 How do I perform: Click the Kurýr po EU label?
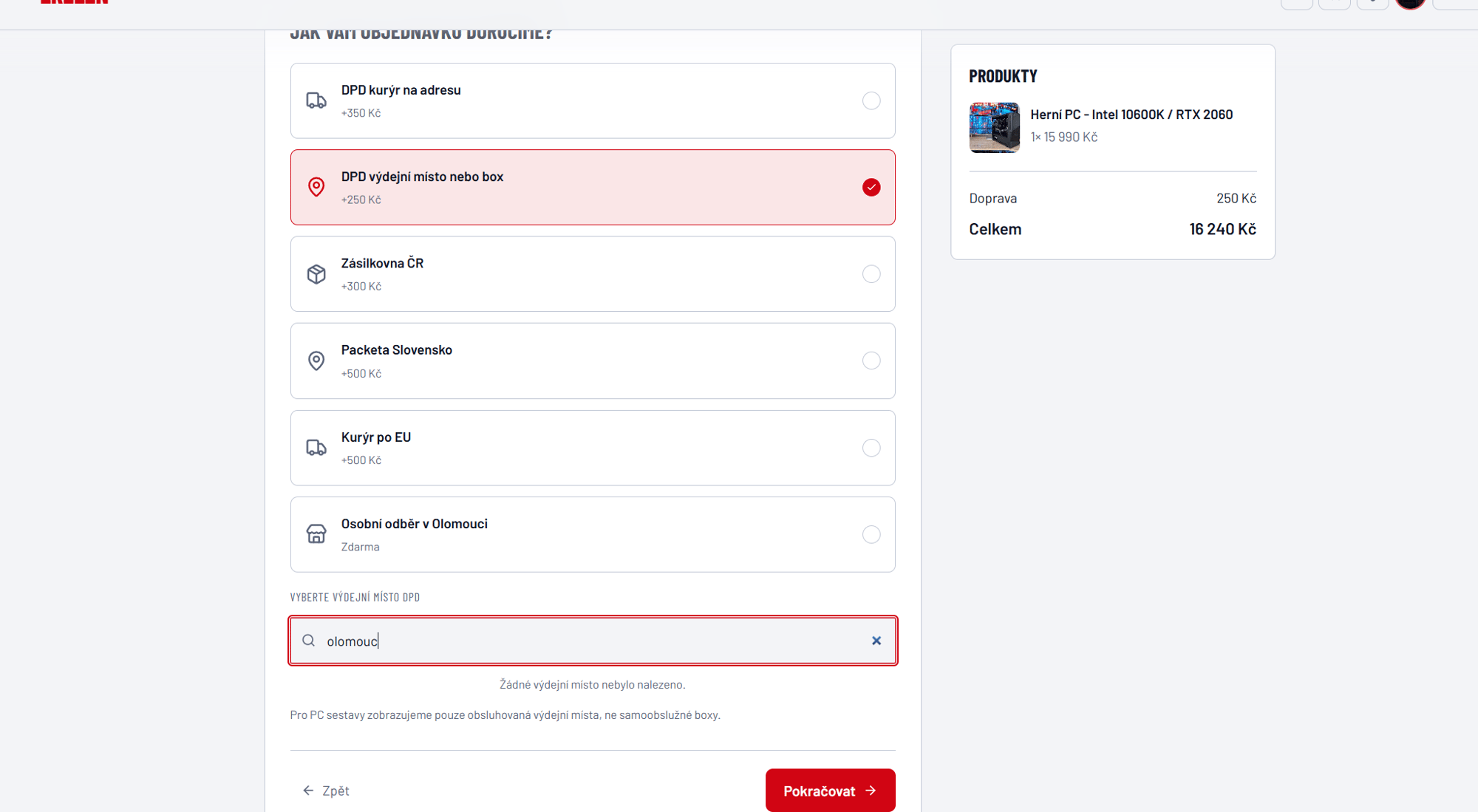tap(375, 437)
